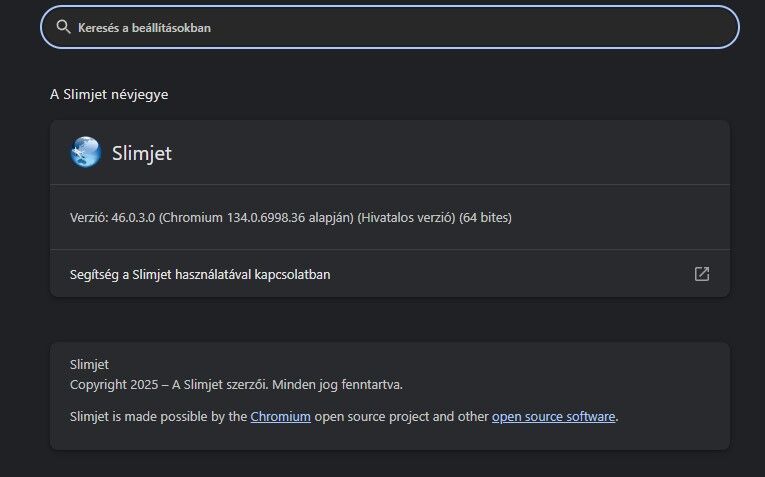Focus the 'Keresés a beállításokban' search field
The image size is (765, 477).
point(390,27)
